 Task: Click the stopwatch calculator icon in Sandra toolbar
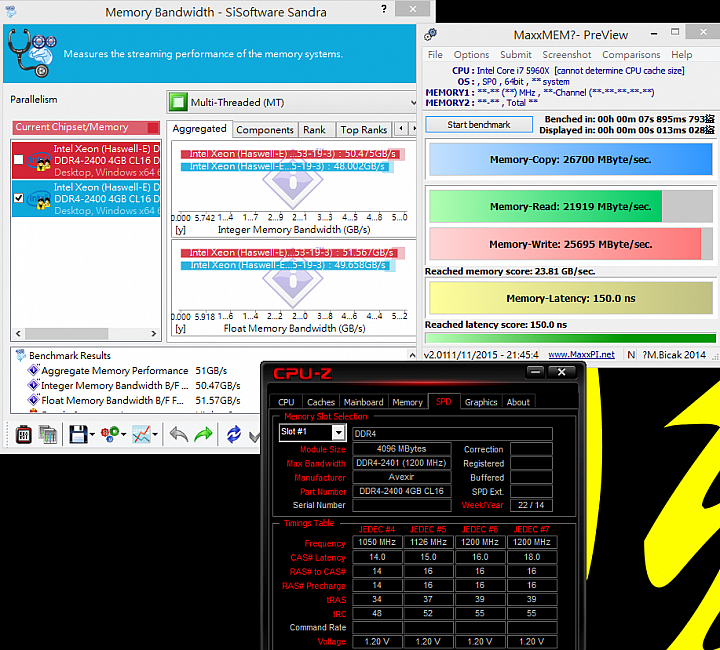tap(23, 434)
